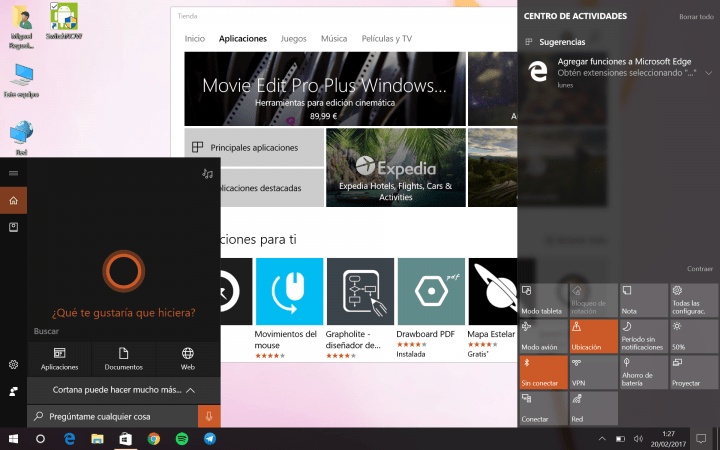Viewport: 720px width, 450px height.
Task: Open Action Center taskbar icon
Action: point(701,439)
